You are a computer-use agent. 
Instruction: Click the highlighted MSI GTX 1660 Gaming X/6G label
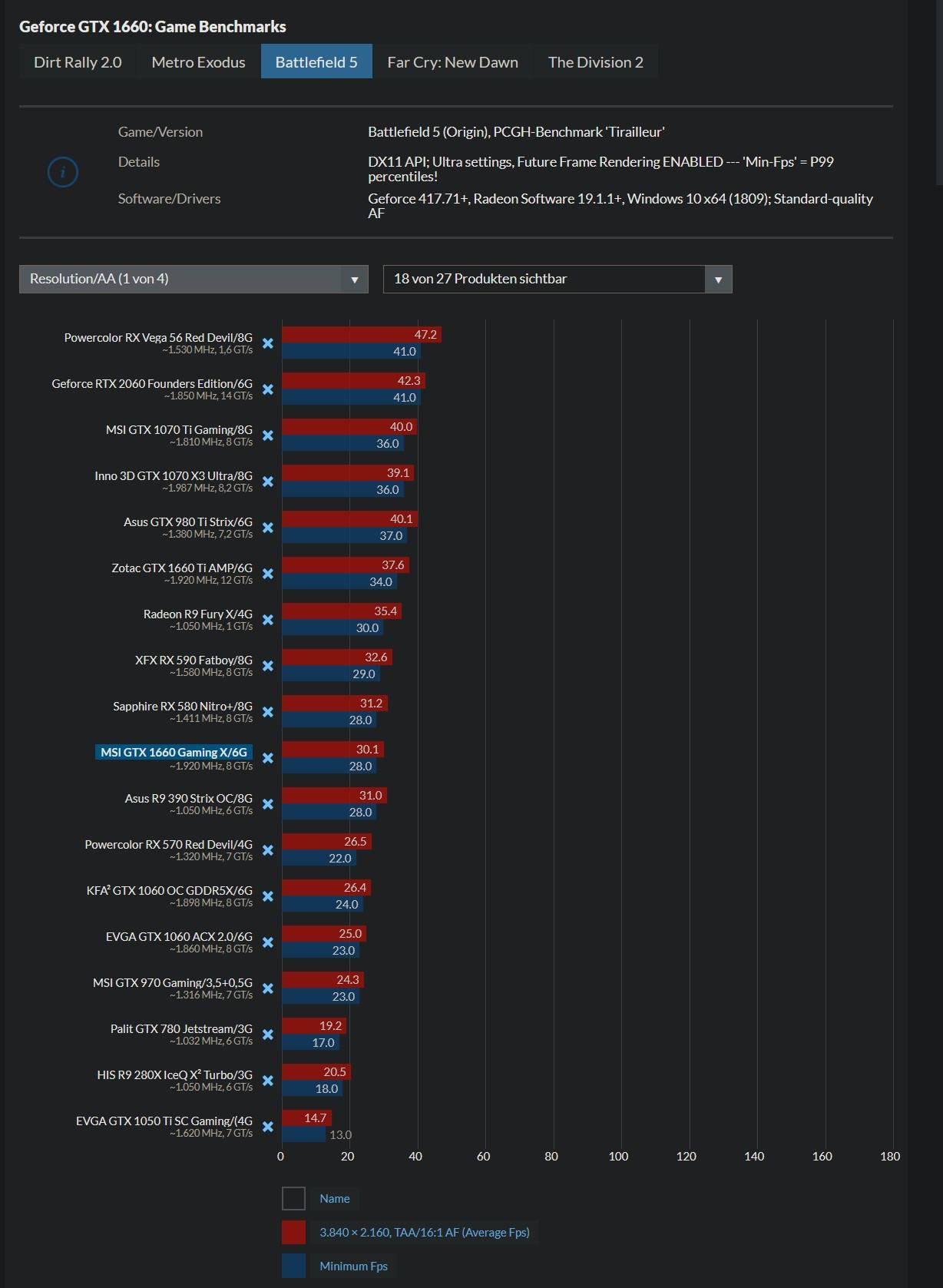[174, 752]
